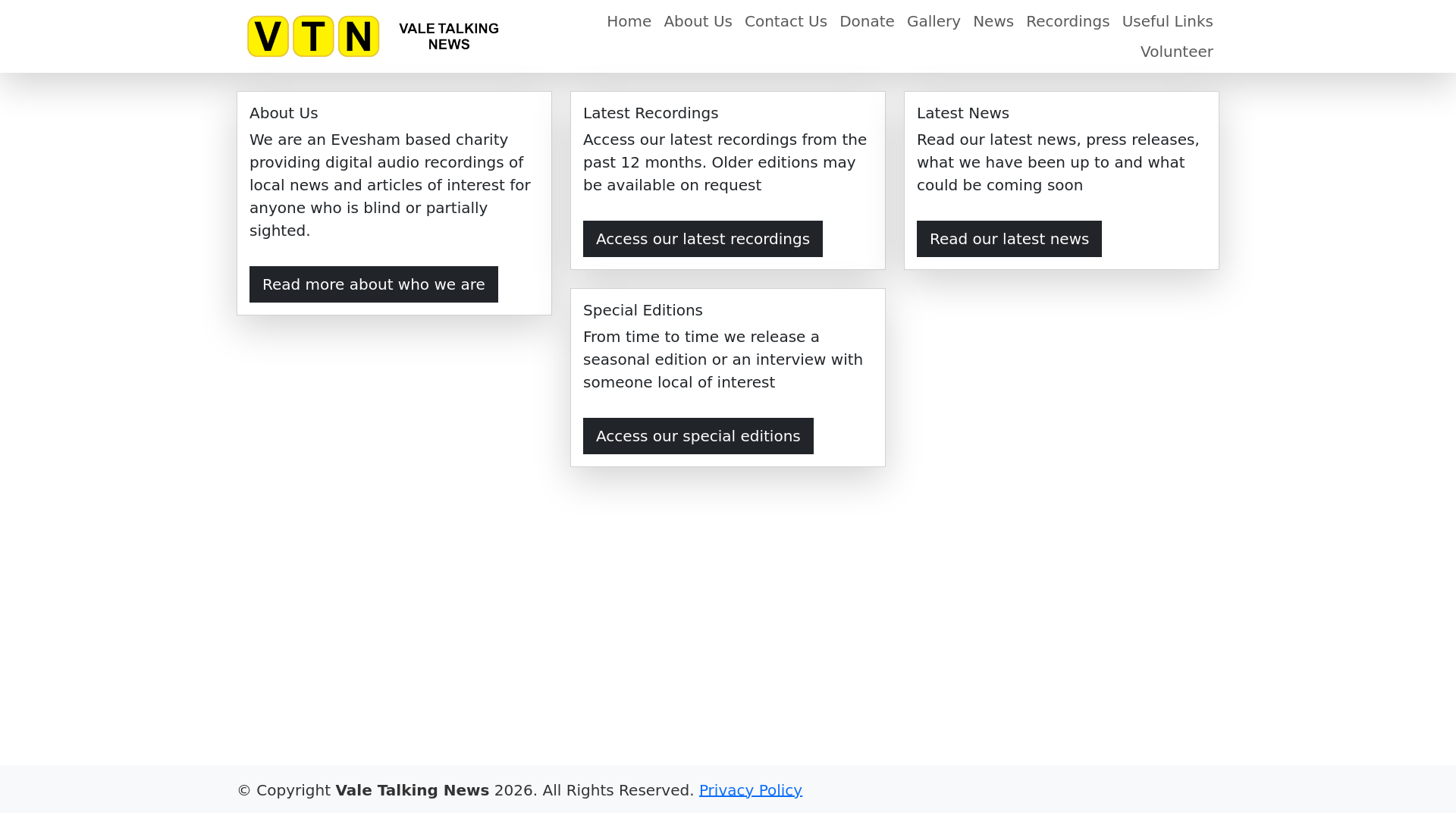
Task: Select the Latest Recordings card heading
Action: [x=651, y=113]
